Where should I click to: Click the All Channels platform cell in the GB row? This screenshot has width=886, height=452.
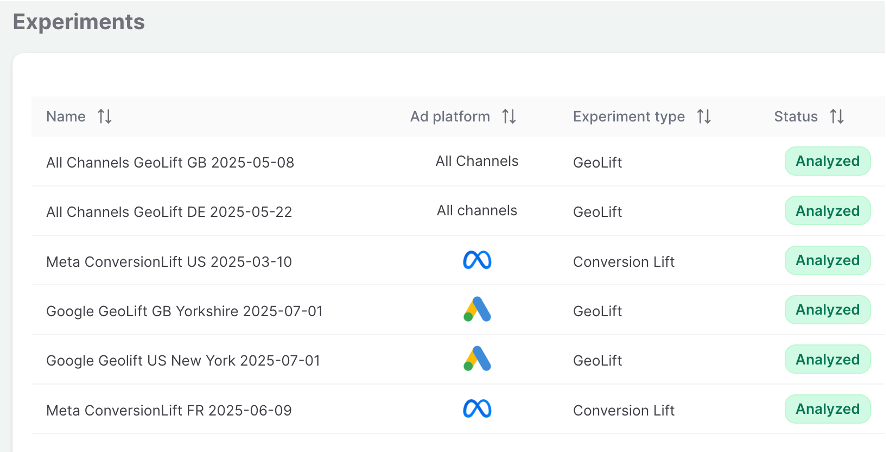477,161
